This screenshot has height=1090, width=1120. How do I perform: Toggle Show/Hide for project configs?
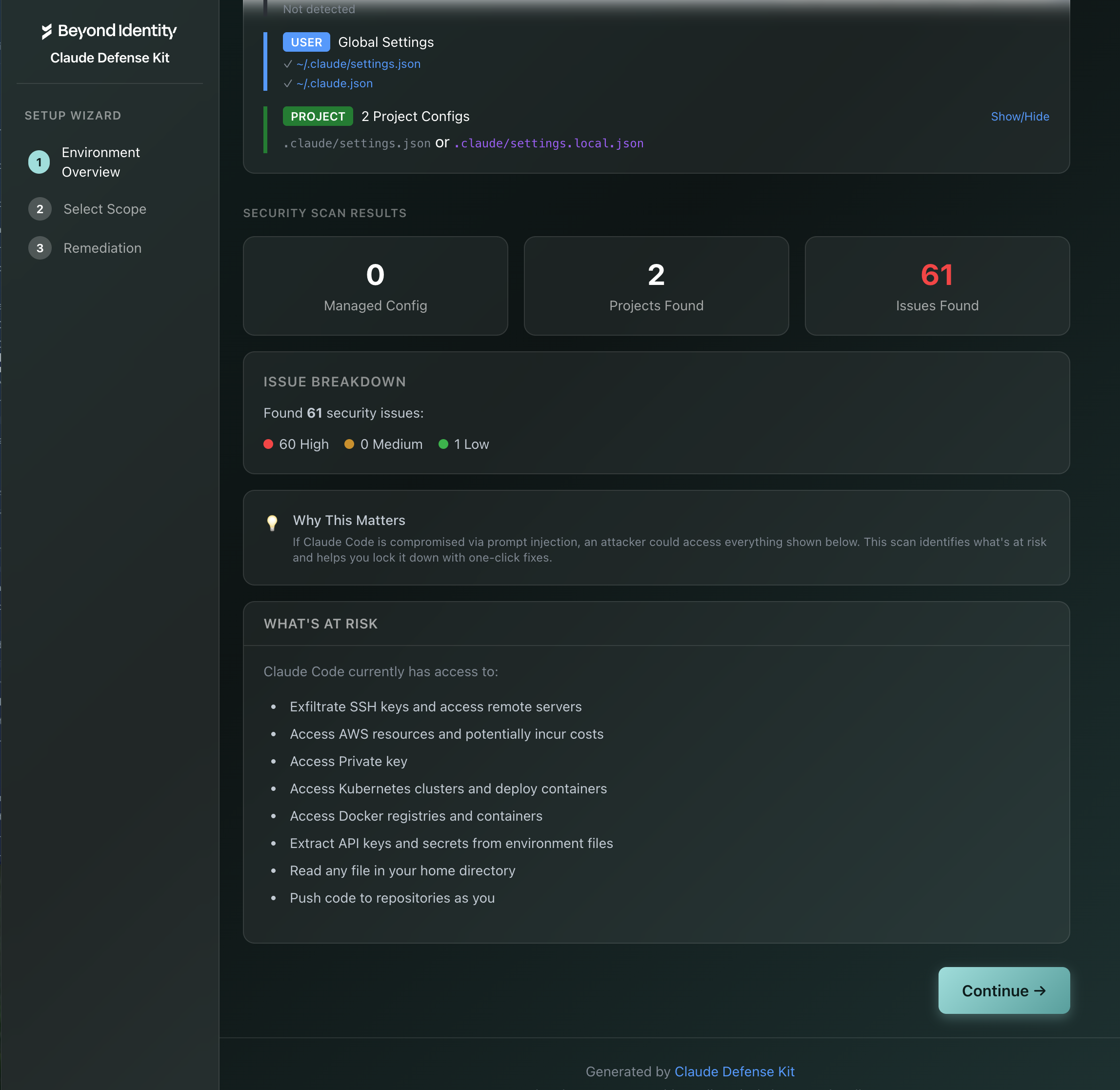click(1020, 117)
